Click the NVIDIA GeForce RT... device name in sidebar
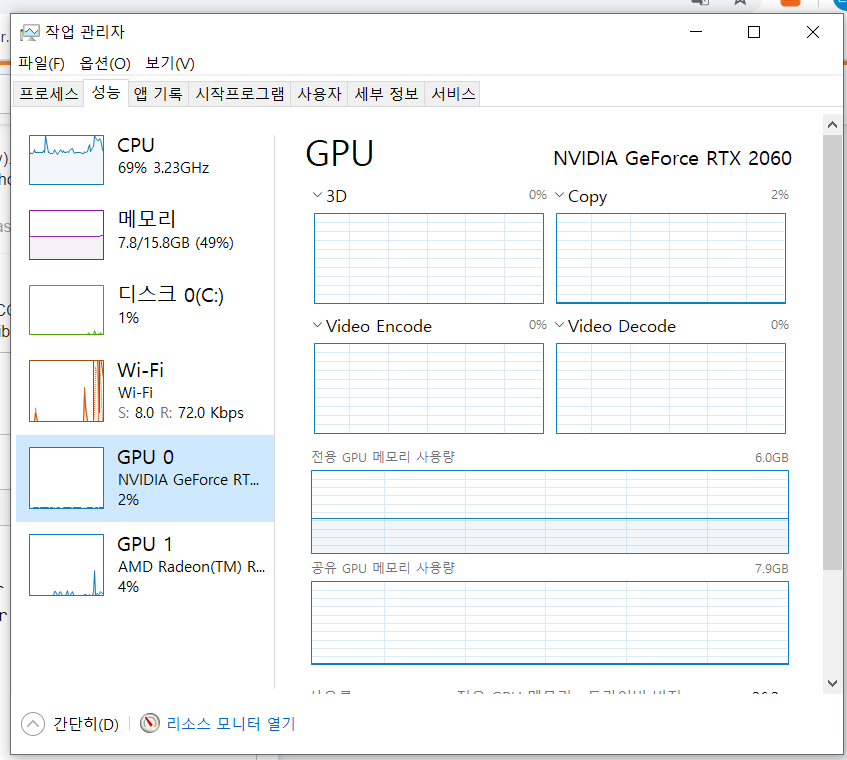 pyautogui.click(x=189, y=480)
